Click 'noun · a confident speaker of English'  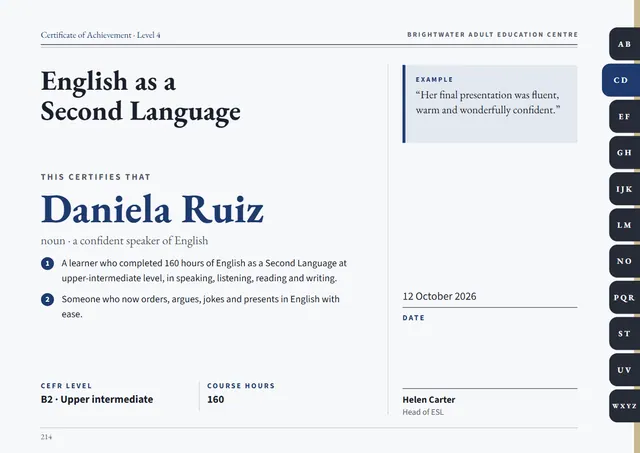pos(124,241)
